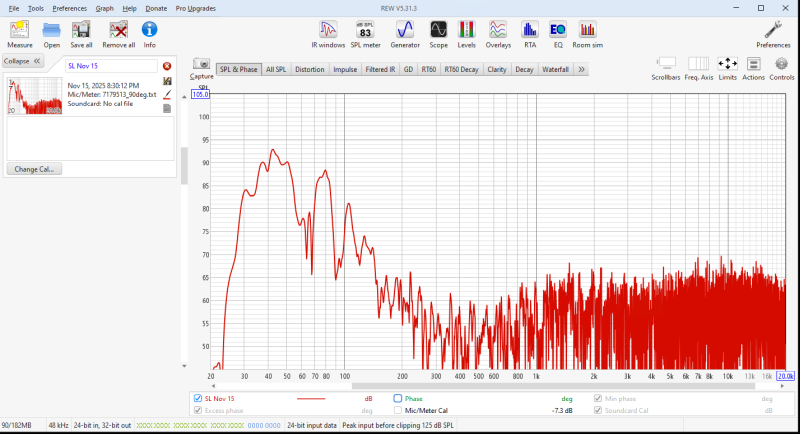
Task: Collapse the measurements side panel
Action: click(x=22, y=61)
